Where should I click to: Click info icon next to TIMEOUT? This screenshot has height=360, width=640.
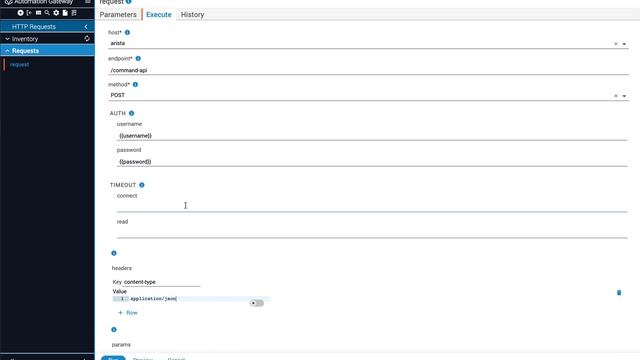point(142,185)
